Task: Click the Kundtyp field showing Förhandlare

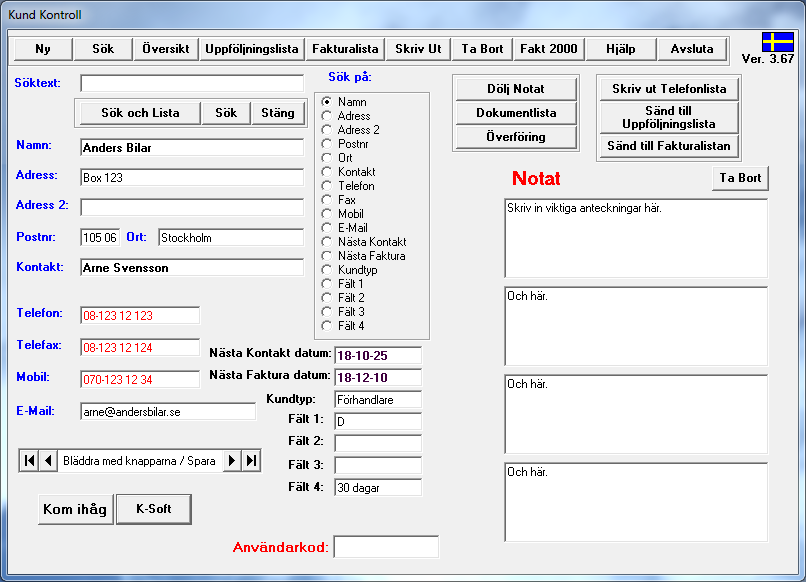Action: (x=378, y=399)
